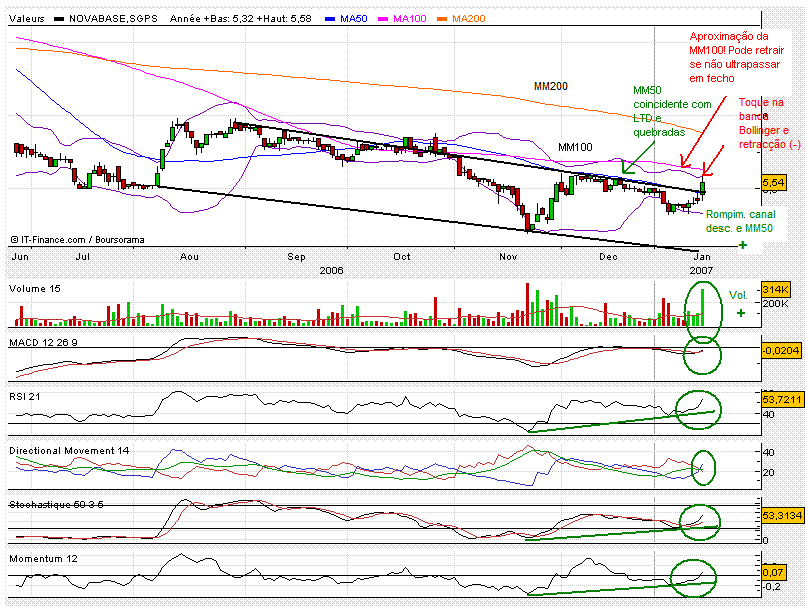Click the -0,0204 MACD value tag
Screen dimensions: 808x611
(x=781, y=350)
